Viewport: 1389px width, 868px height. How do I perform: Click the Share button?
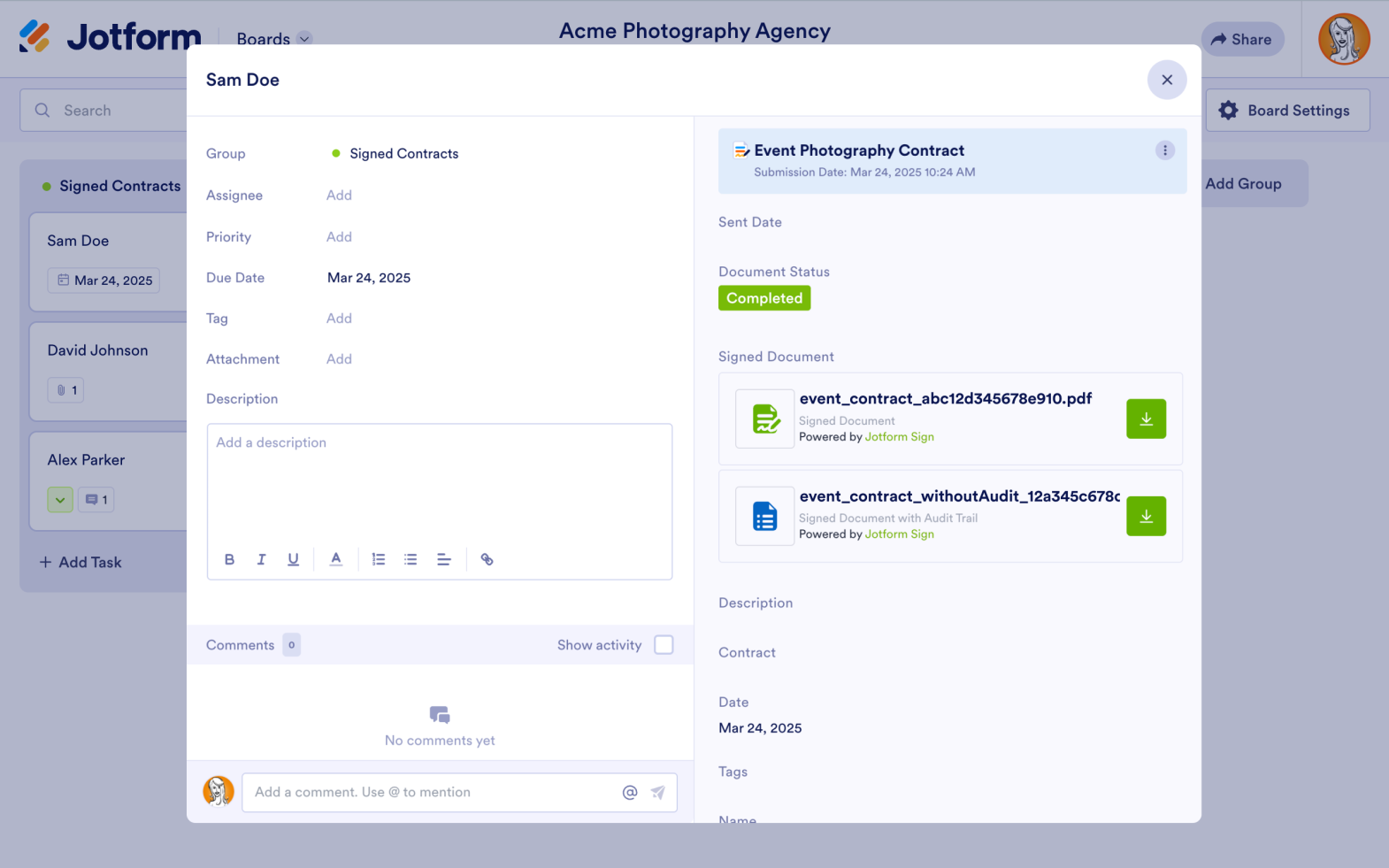(1242, 39)
